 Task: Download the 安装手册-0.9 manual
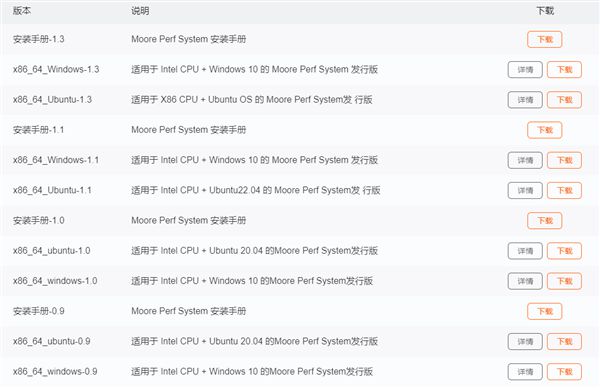coord(545,312)
